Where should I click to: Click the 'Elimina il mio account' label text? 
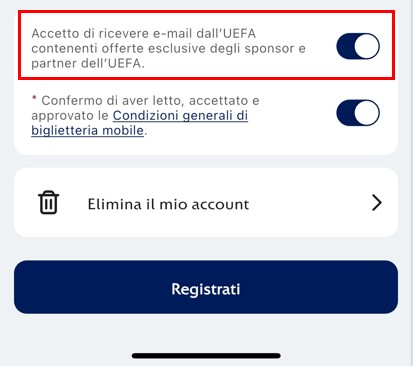click(168, 204)
